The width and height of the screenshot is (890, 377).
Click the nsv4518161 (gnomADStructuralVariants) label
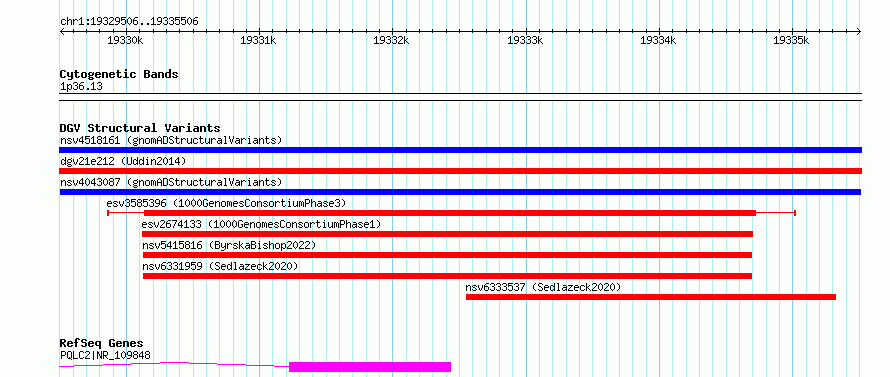point(171,140)
